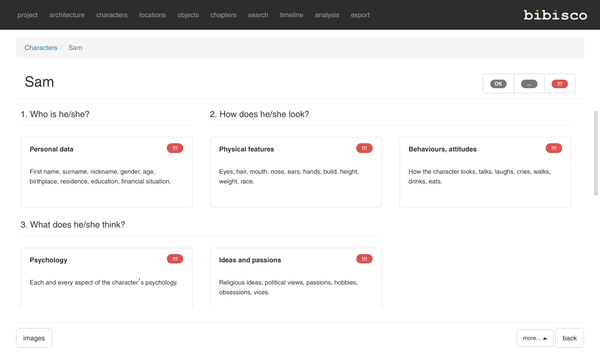
Task: Expand the more... dropdown
Action: 535,338
